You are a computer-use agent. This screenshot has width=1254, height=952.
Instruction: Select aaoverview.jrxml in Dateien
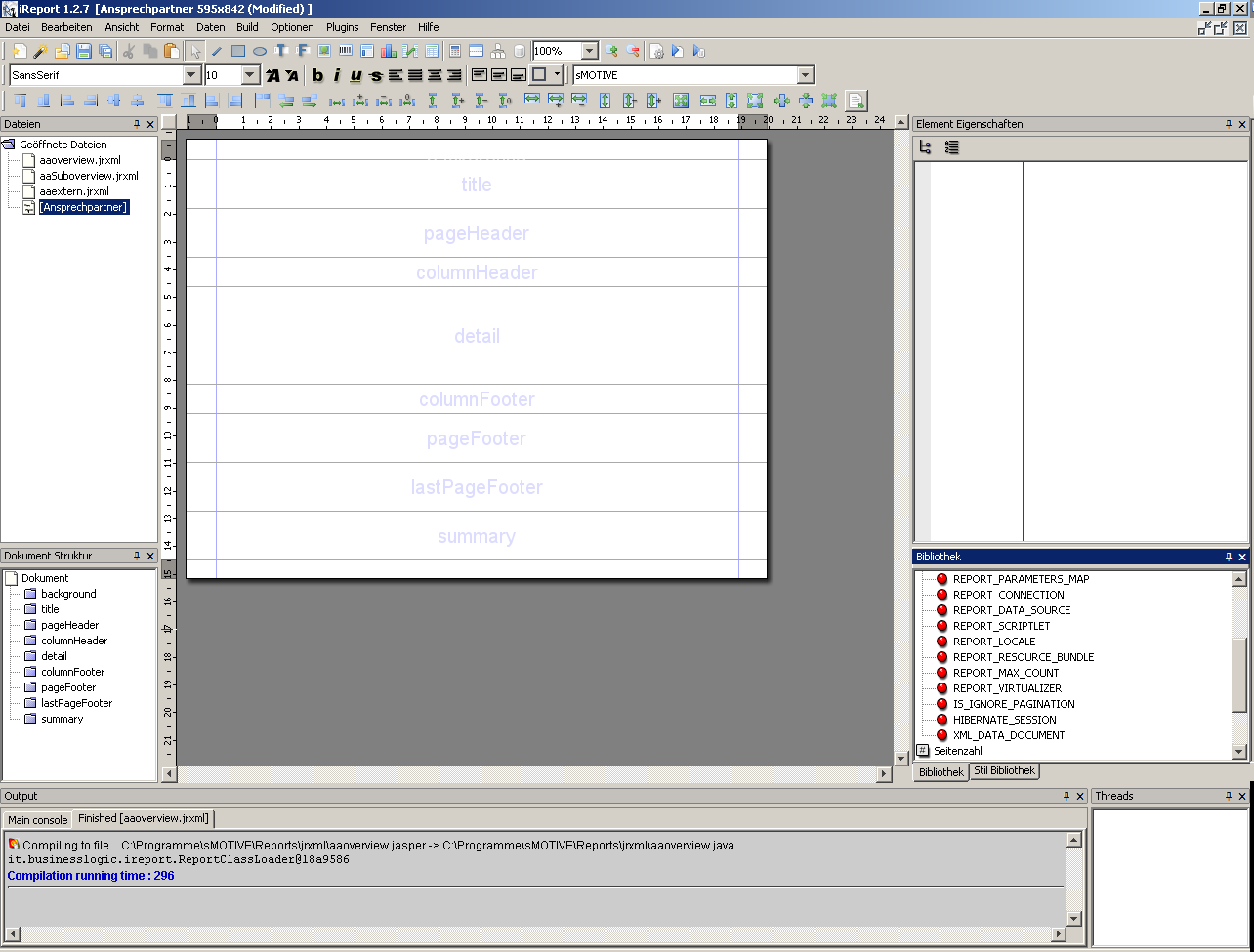80,160
